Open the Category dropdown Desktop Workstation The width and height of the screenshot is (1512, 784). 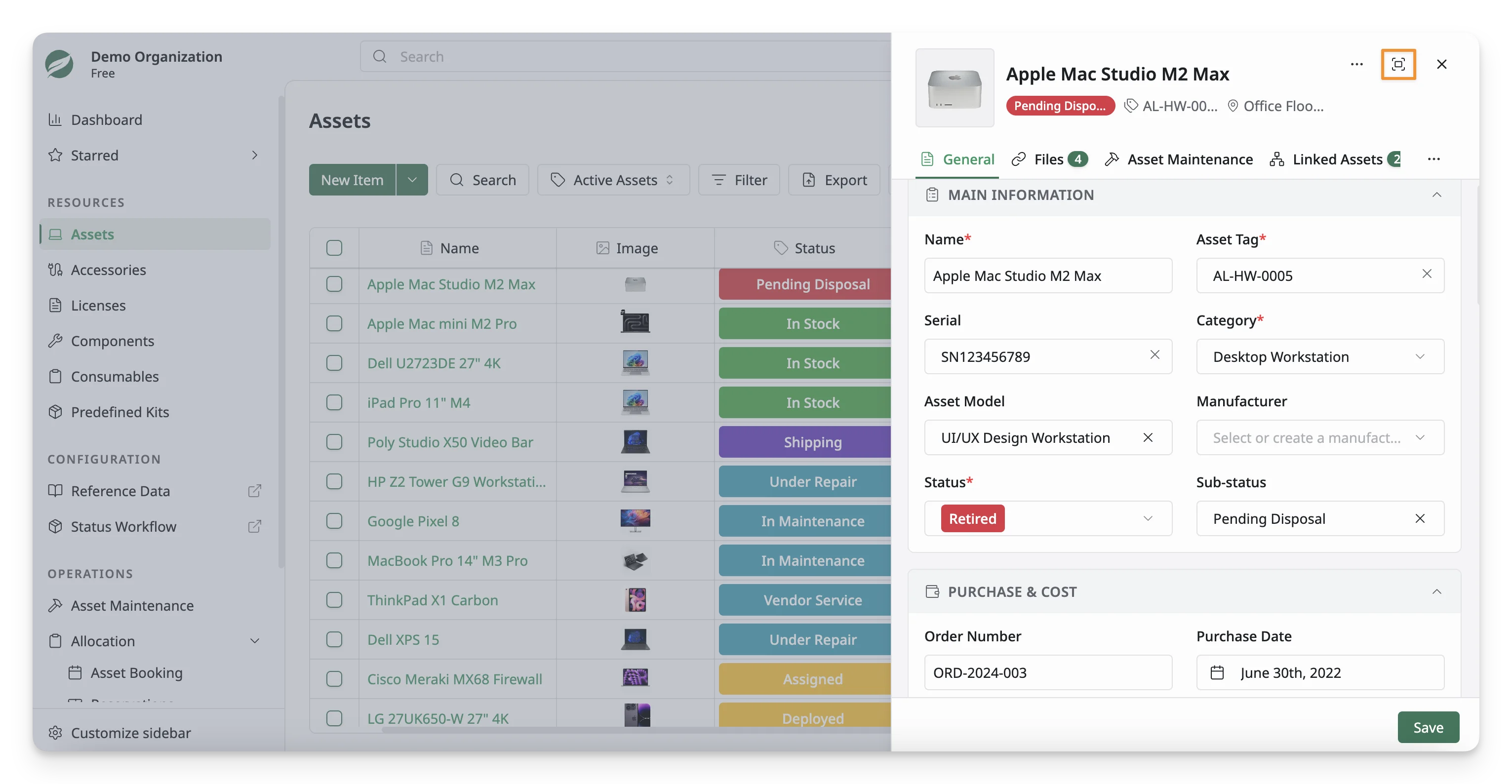(1320, 357)
